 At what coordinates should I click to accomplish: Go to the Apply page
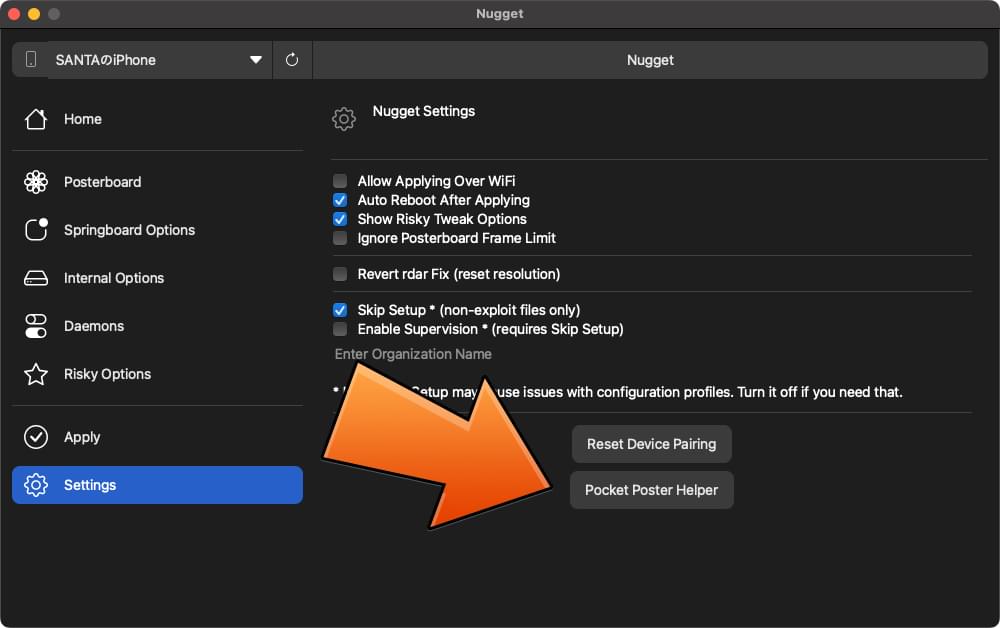[157, 437]
